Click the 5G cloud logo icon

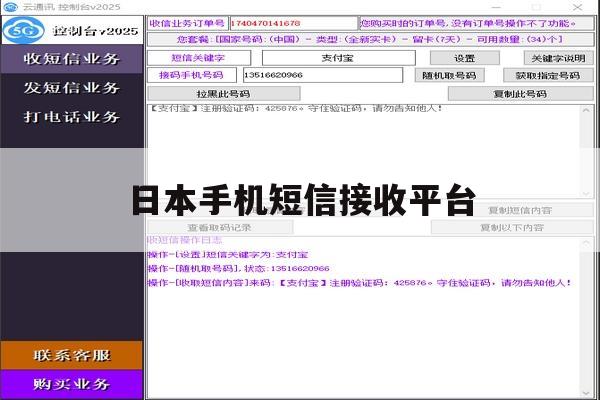pos(24,30)
